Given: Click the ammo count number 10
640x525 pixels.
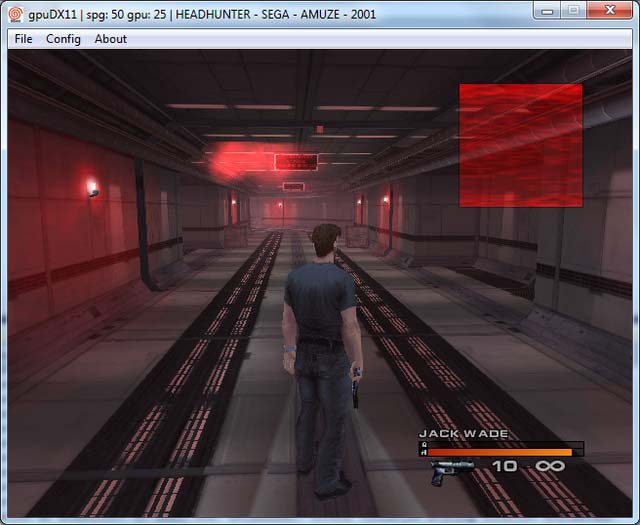Looking at the screenshot, I should pos(504,467).
